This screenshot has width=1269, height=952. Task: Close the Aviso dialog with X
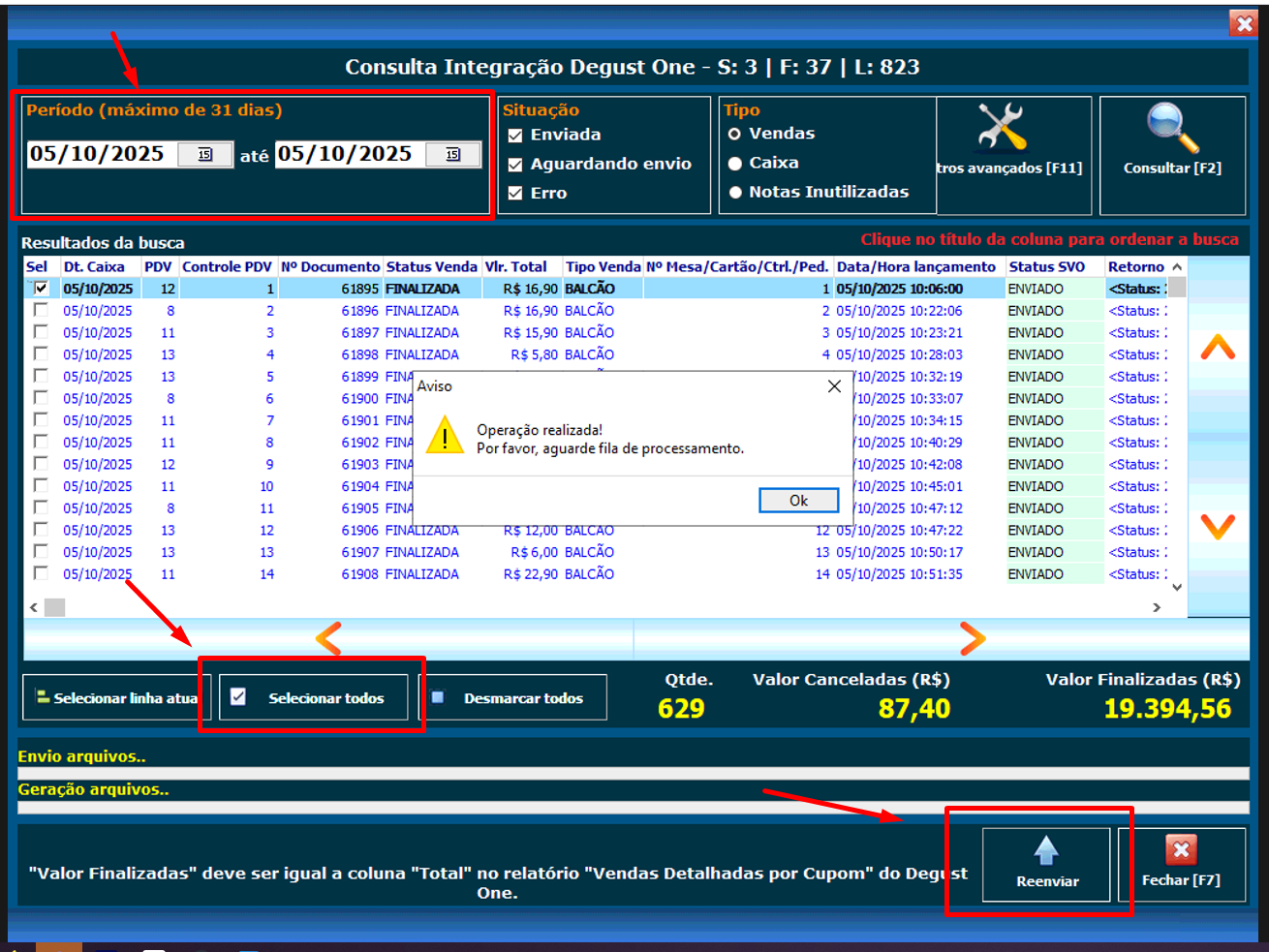click(834, 386)
